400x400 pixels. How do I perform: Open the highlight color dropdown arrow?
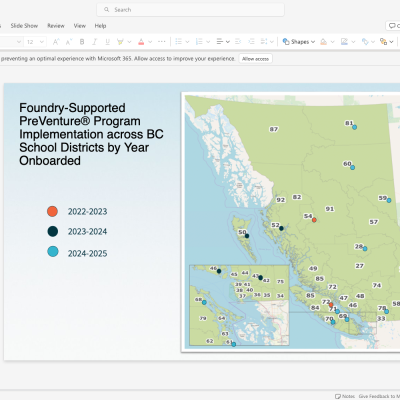(129, 42)
